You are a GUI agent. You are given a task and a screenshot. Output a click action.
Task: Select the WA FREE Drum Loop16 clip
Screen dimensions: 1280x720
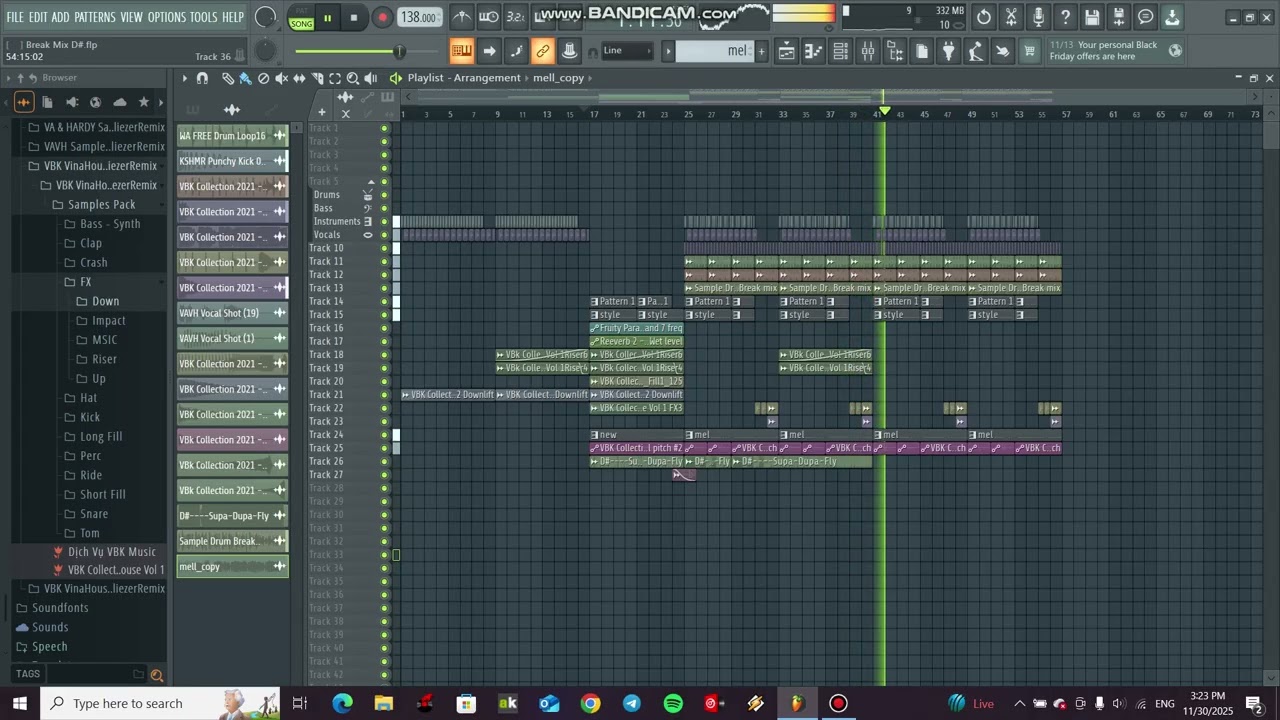232,136
